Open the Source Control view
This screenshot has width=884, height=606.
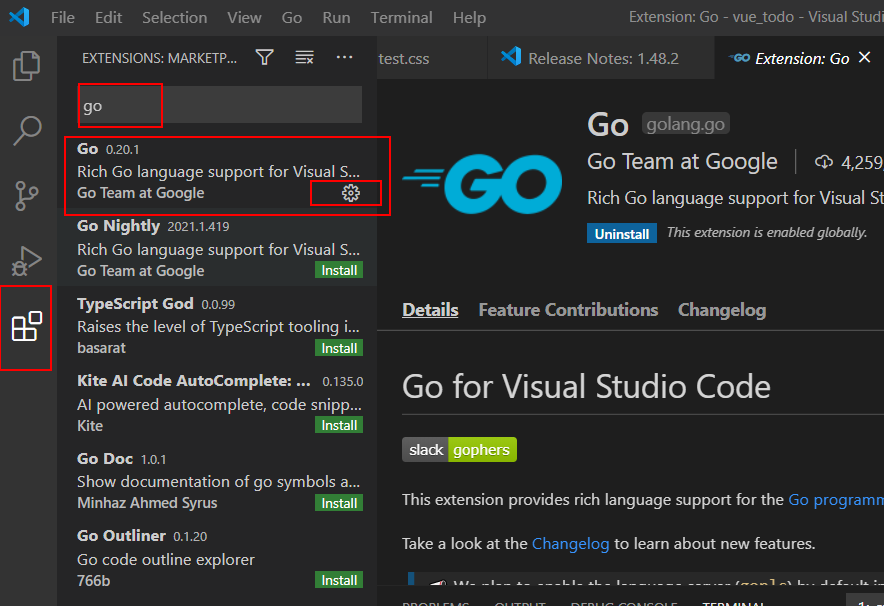(x=26, y=196)
